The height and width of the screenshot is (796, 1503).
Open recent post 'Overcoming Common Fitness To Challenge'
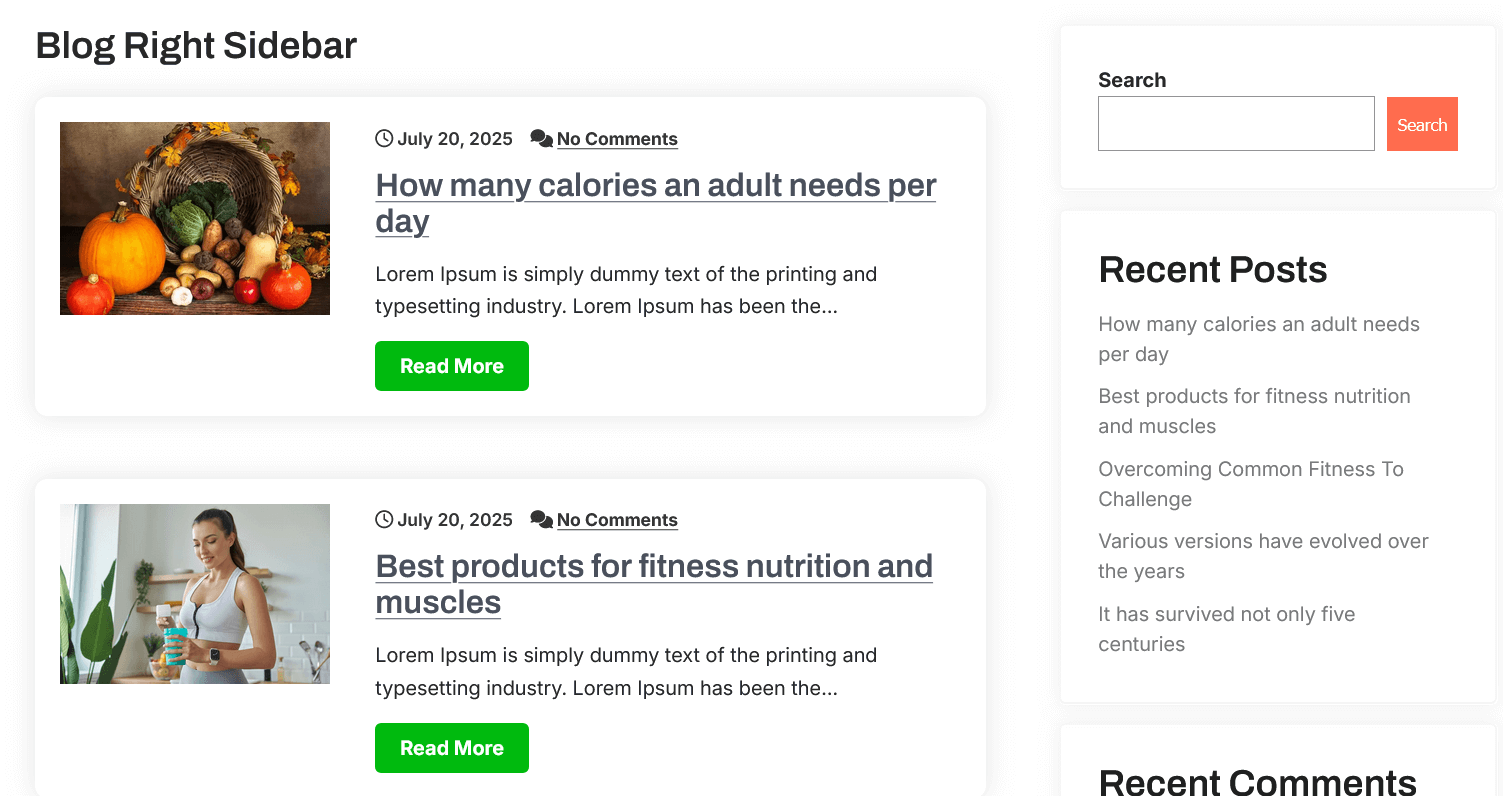tap(1250, 470)
